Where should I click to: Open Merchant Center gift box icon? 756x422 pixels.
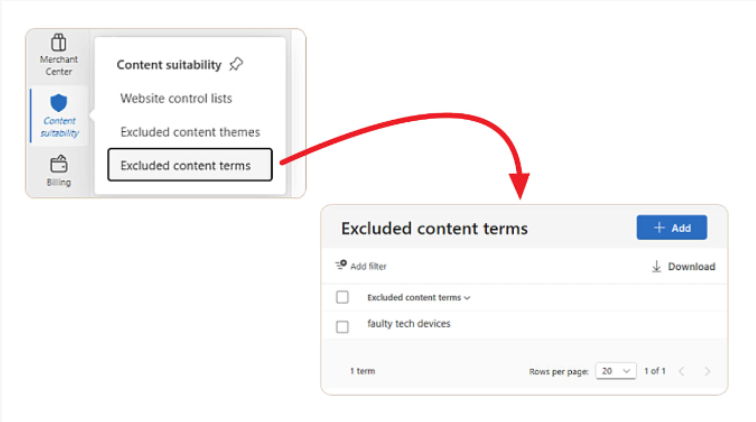(58, 42)
